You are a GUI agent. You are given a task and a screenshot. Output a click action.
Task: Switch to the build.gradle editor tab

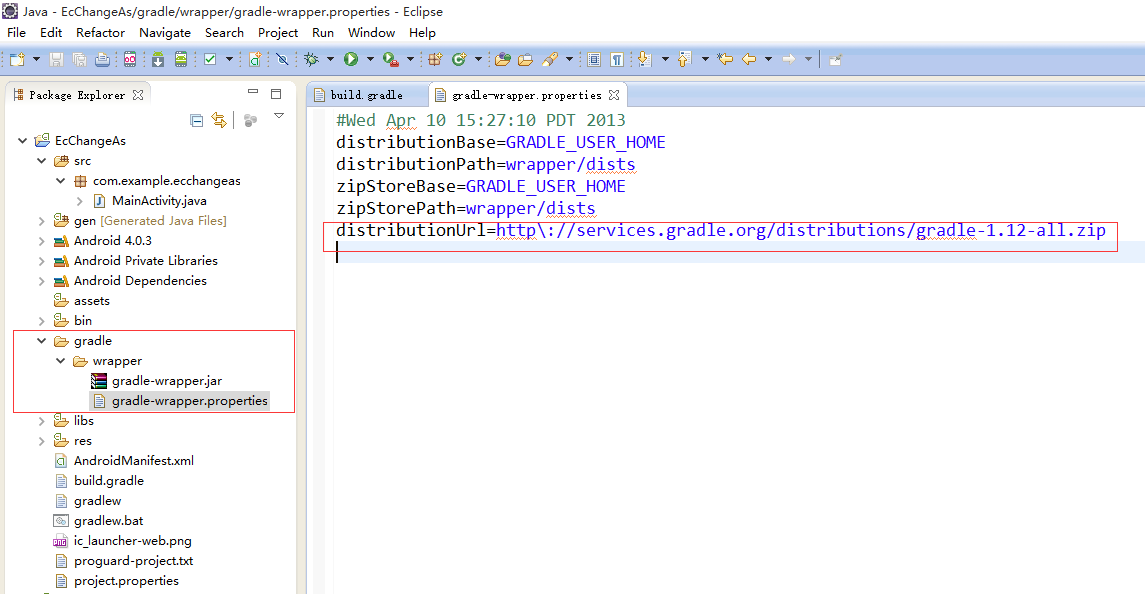pos(366,95)
